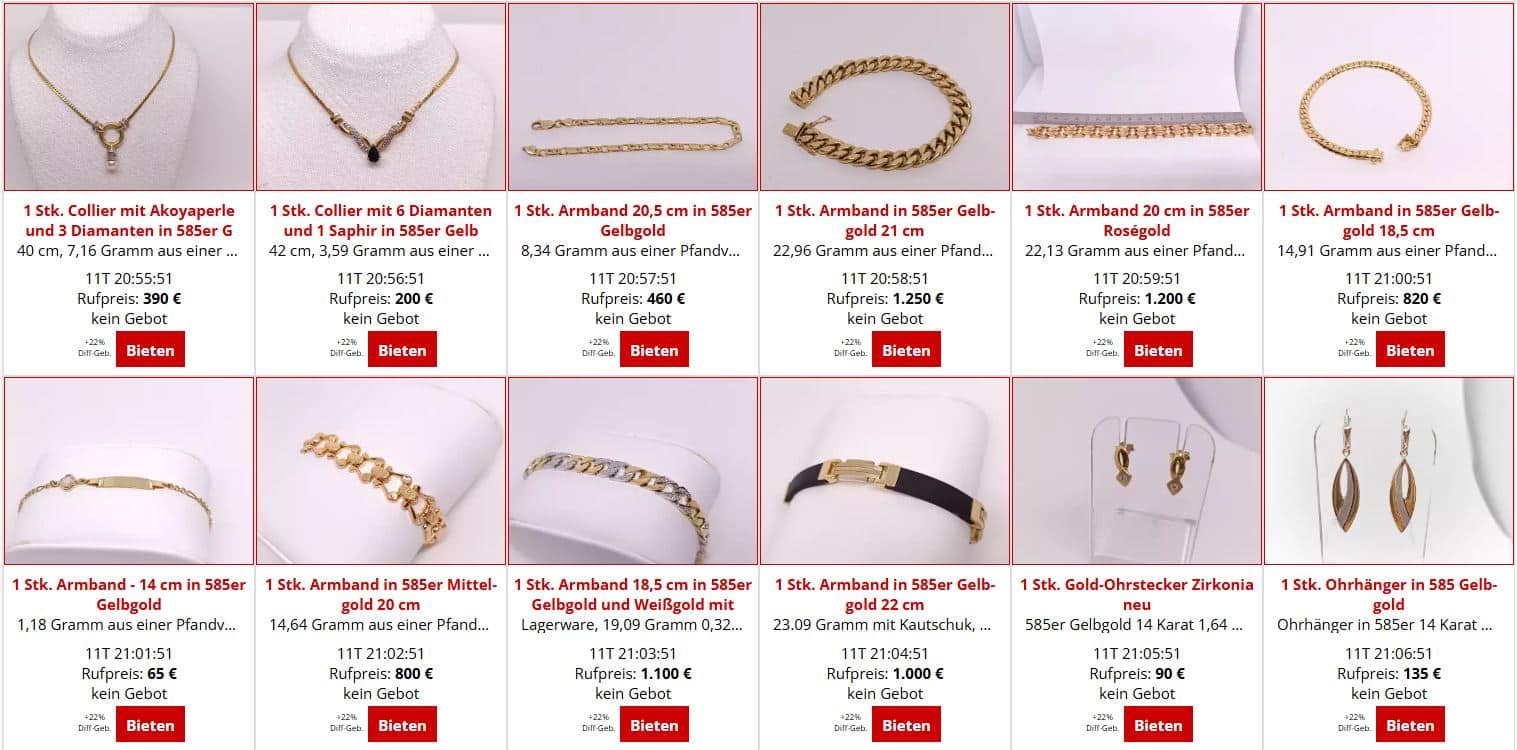This screenshot has width=1517, height=750.
Task: Open the Armband in 585er Gelbgold 22 cm title
Action: 885,594
